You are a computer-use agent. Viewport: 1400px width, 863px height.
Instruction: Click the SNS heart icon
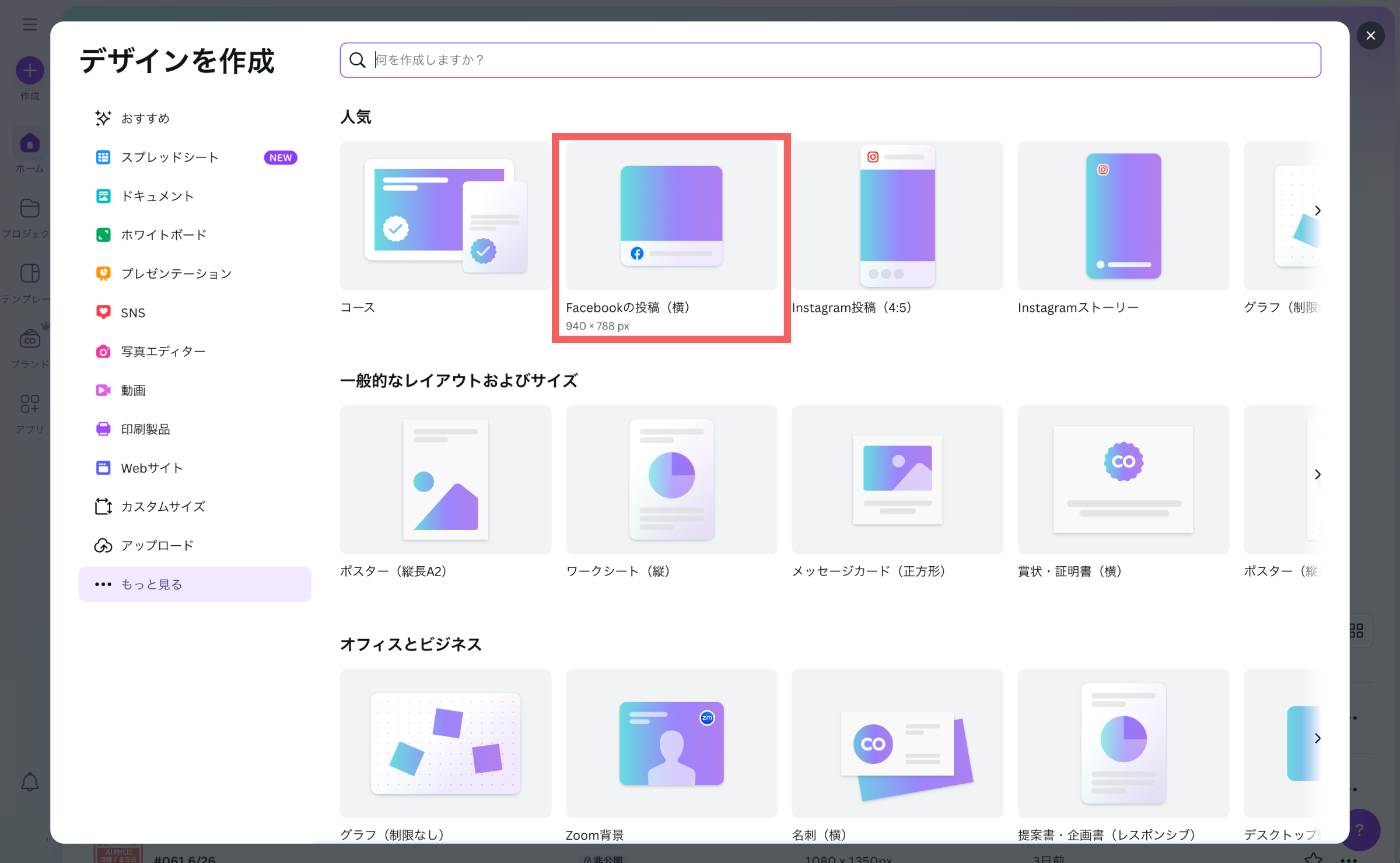(103, 313)
